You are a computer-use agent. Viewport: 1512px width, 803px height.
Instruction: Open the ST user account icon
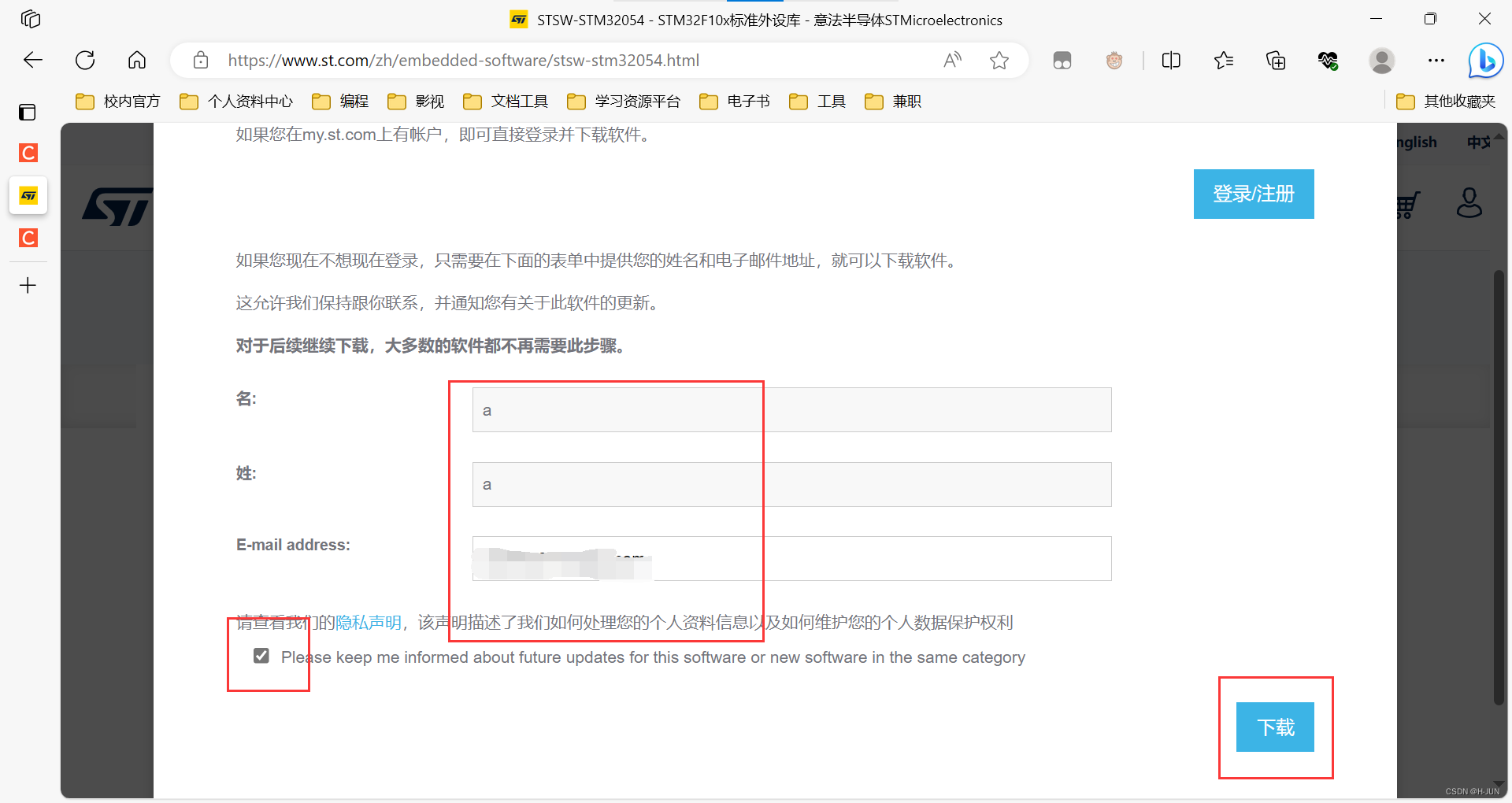click(1469, 203)
